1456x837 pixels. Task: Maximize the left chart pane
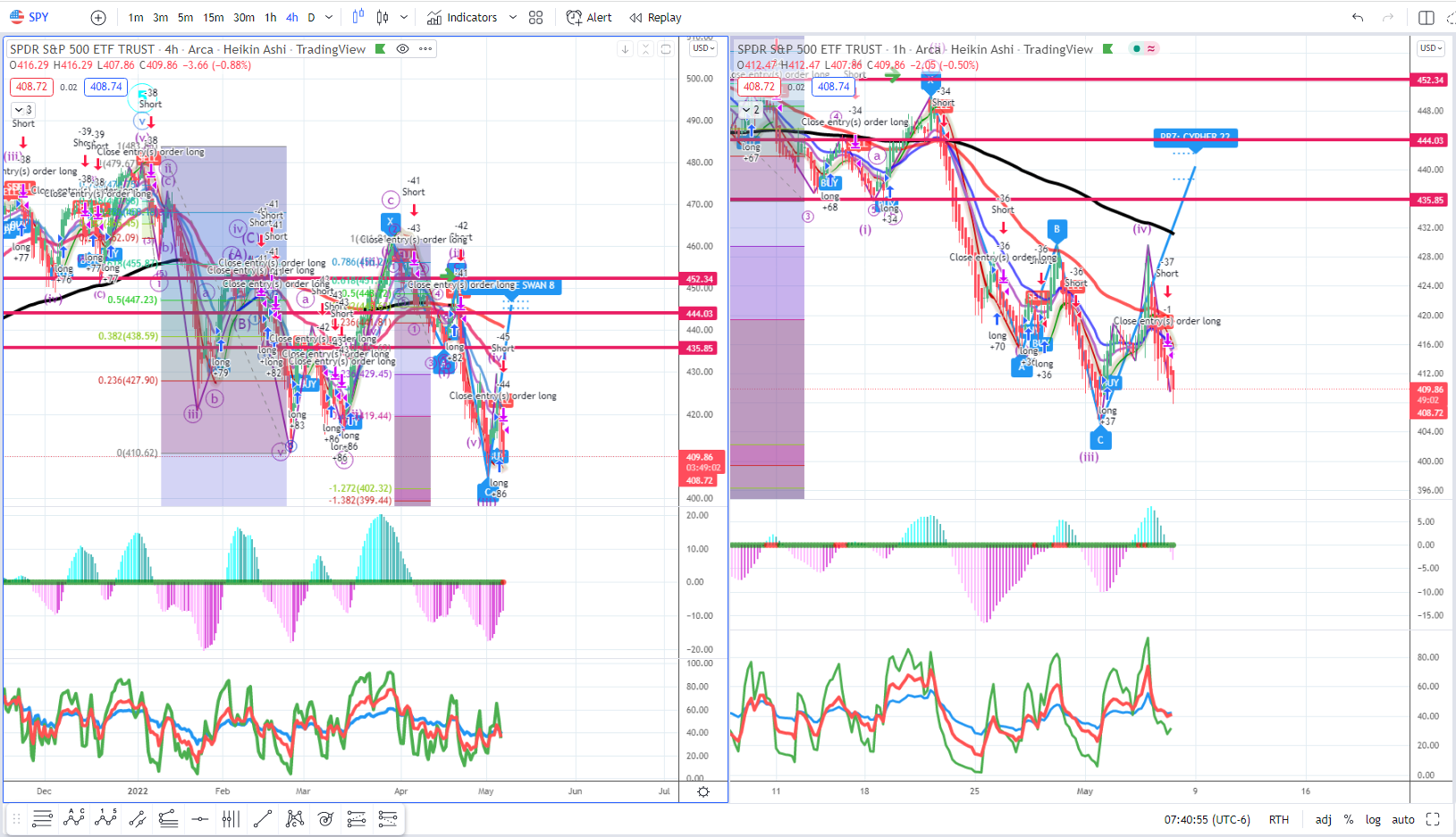tap(666, 49)
